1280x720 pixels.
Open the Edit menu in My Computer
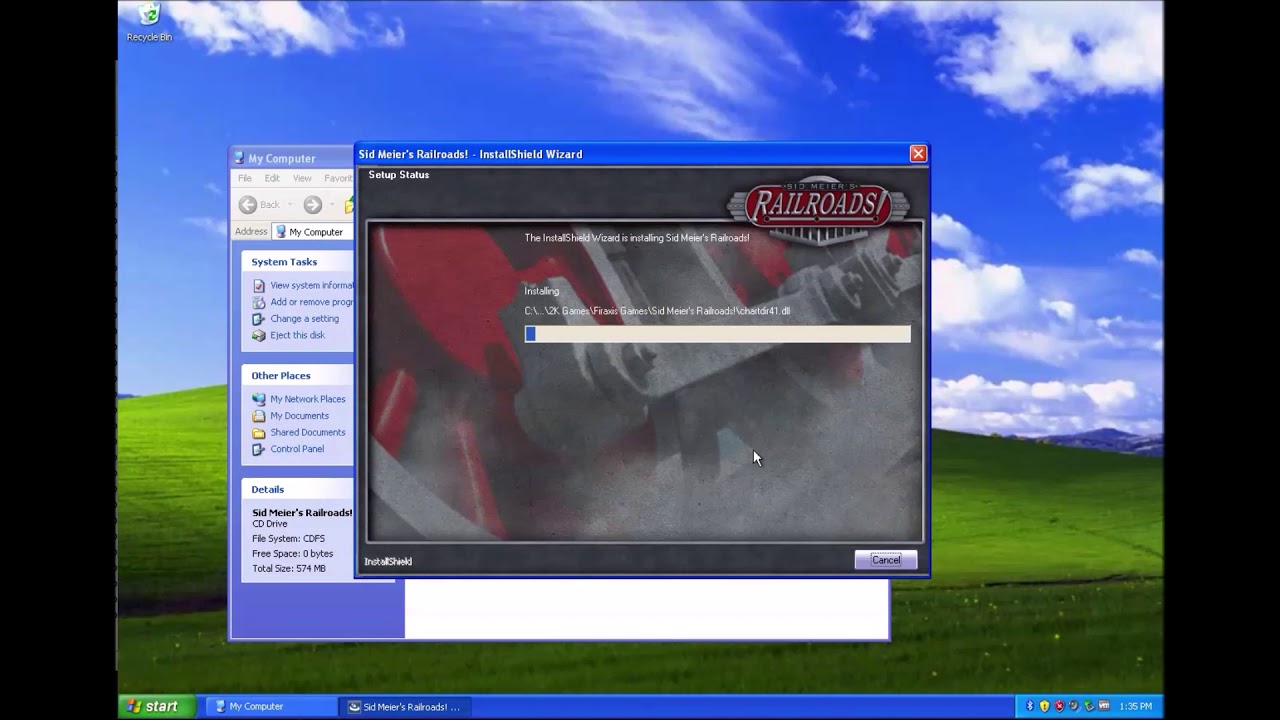272,178
